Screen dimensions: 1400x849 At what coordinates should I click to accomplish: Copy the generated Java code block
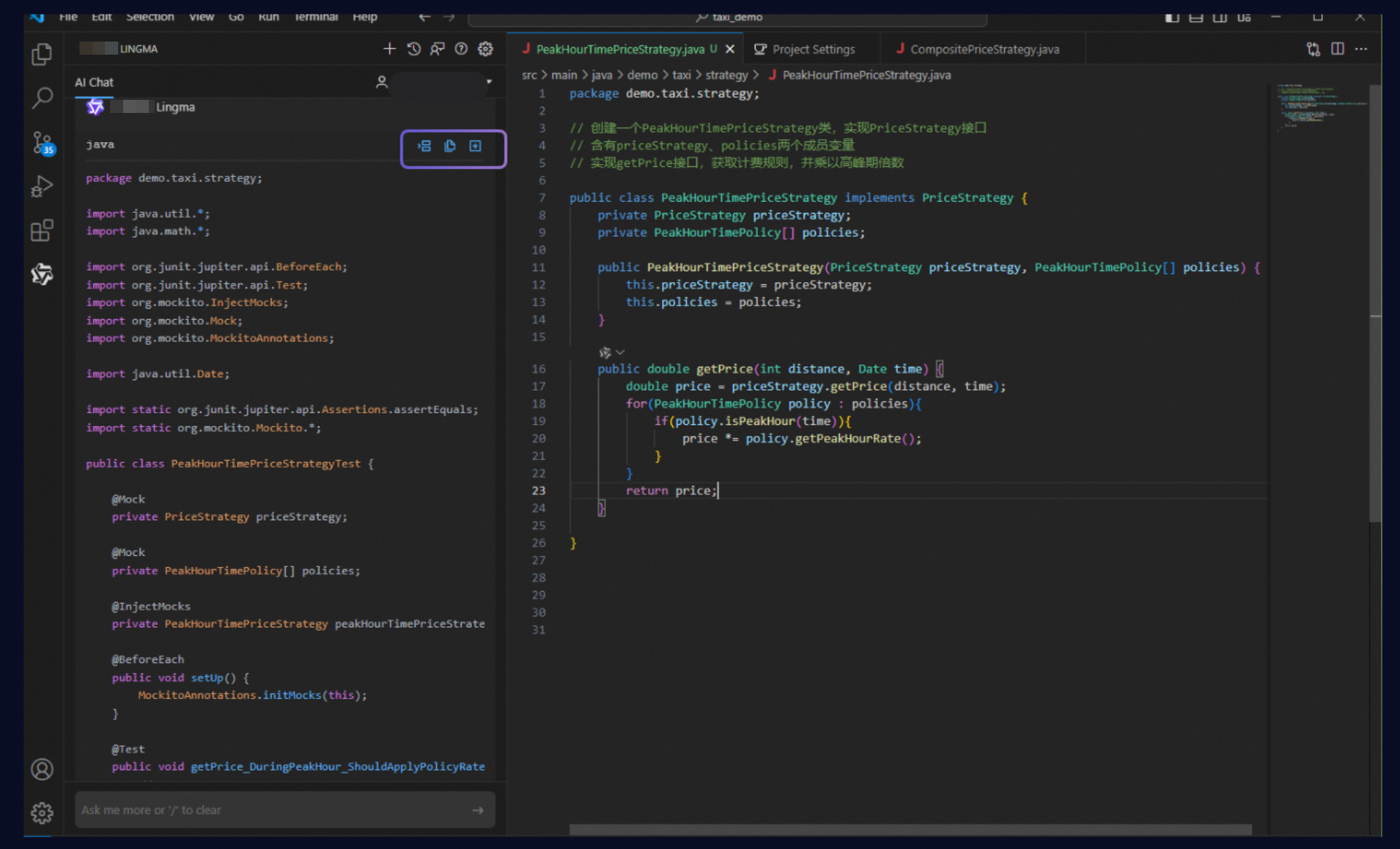(x=450, y=146)
